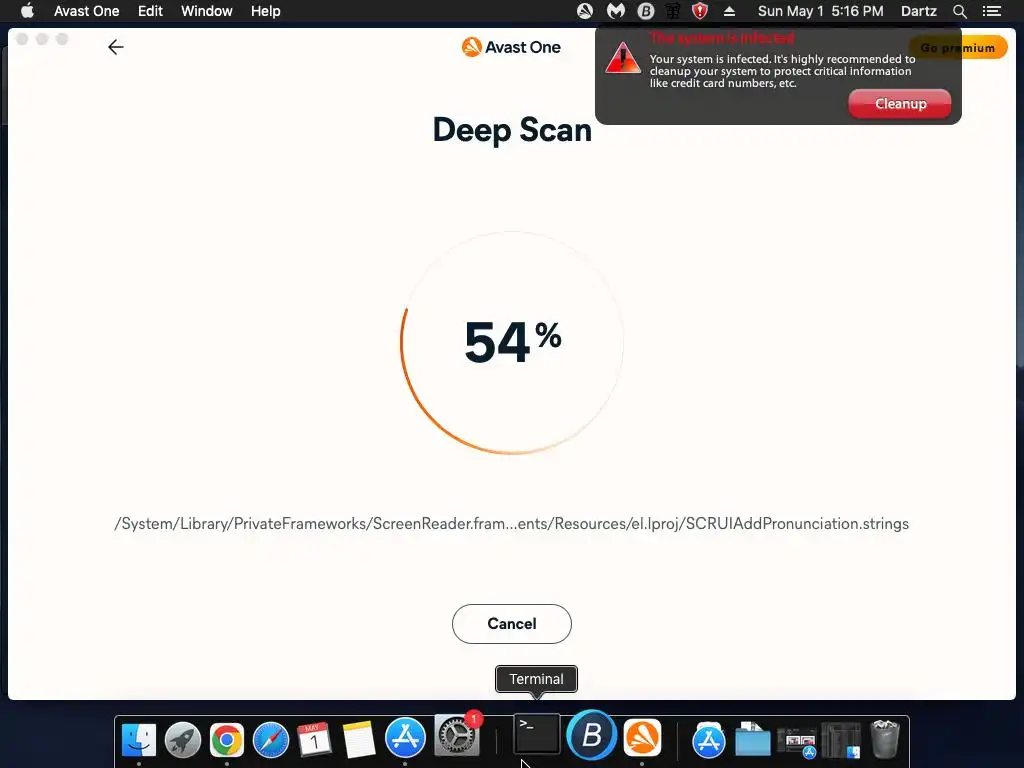Open Spotlight search magnifier
Image resolution: width=1024 pixels, height=768 pixels.
(959, 11)
